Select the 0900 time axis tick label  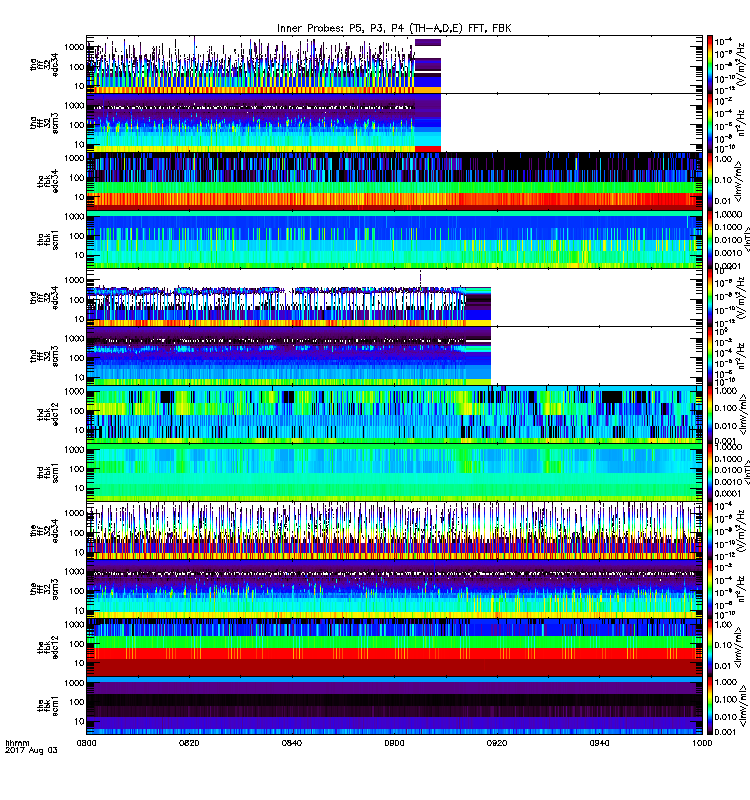tap(394, 743)
